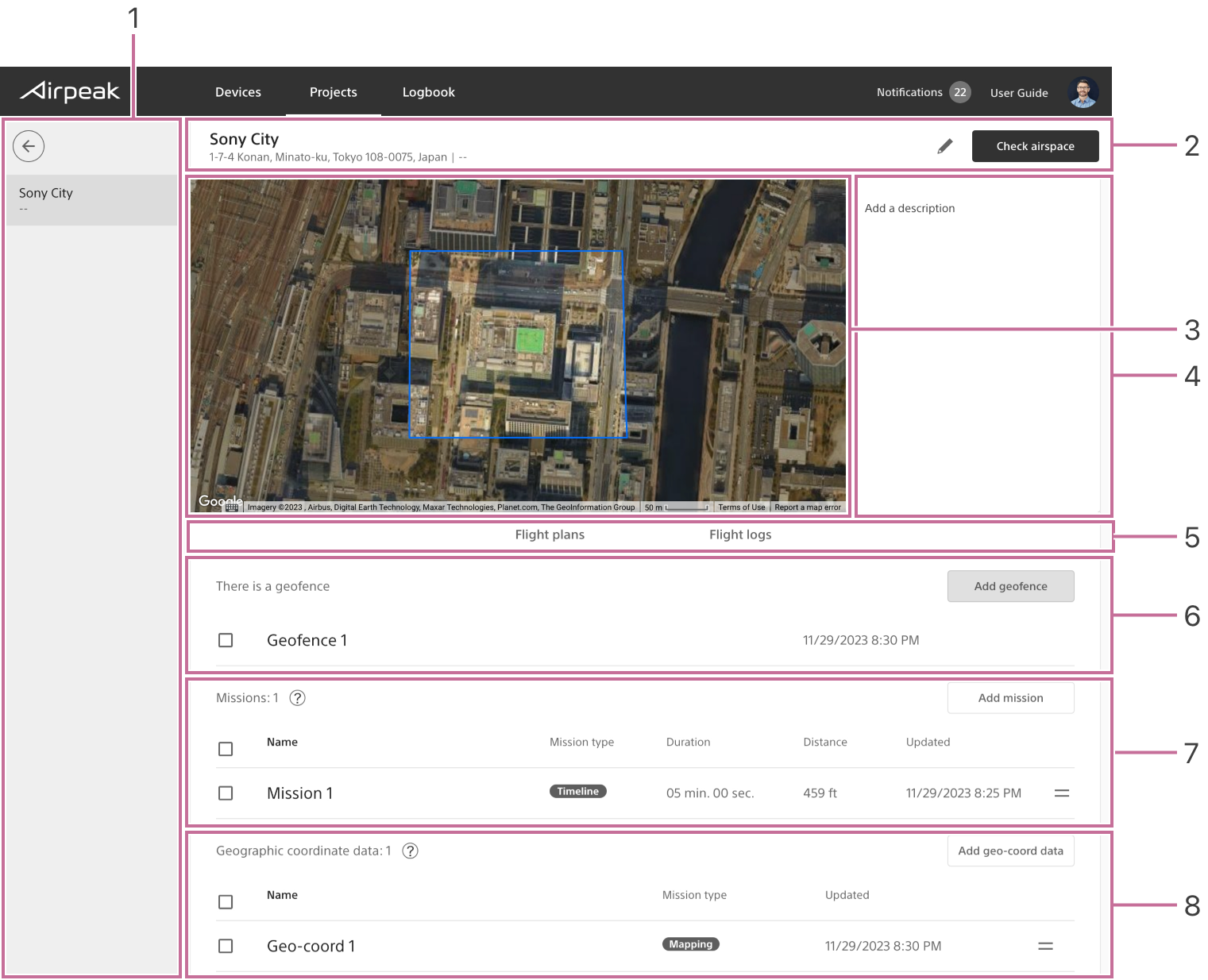Click the Geo-coord 1 updated timestamp
Viewport: 1208px width, 980px height.
point(883,946)
